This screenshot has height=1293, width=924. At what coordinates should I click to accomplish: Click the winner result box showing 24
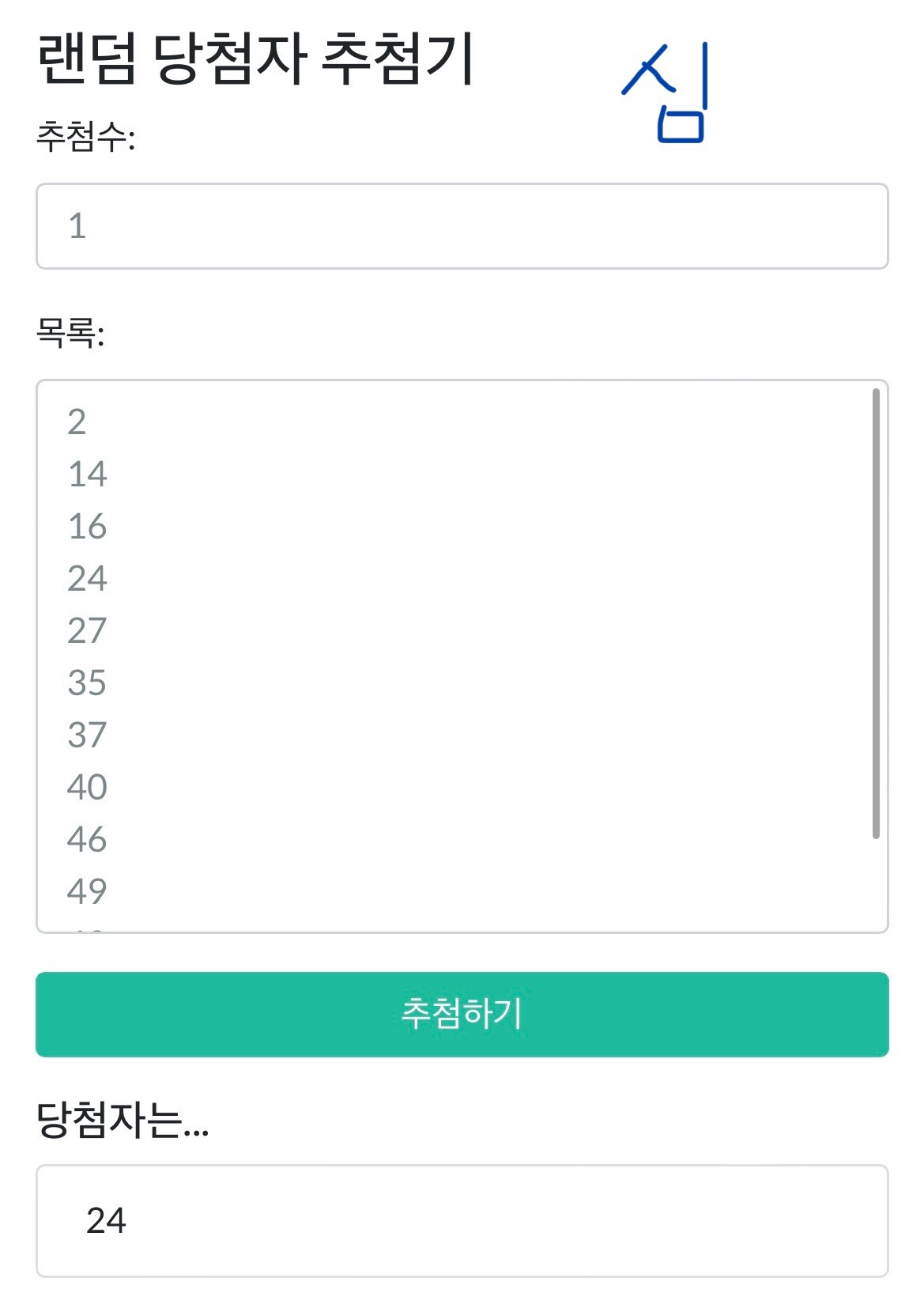[x=462, y=1220]
